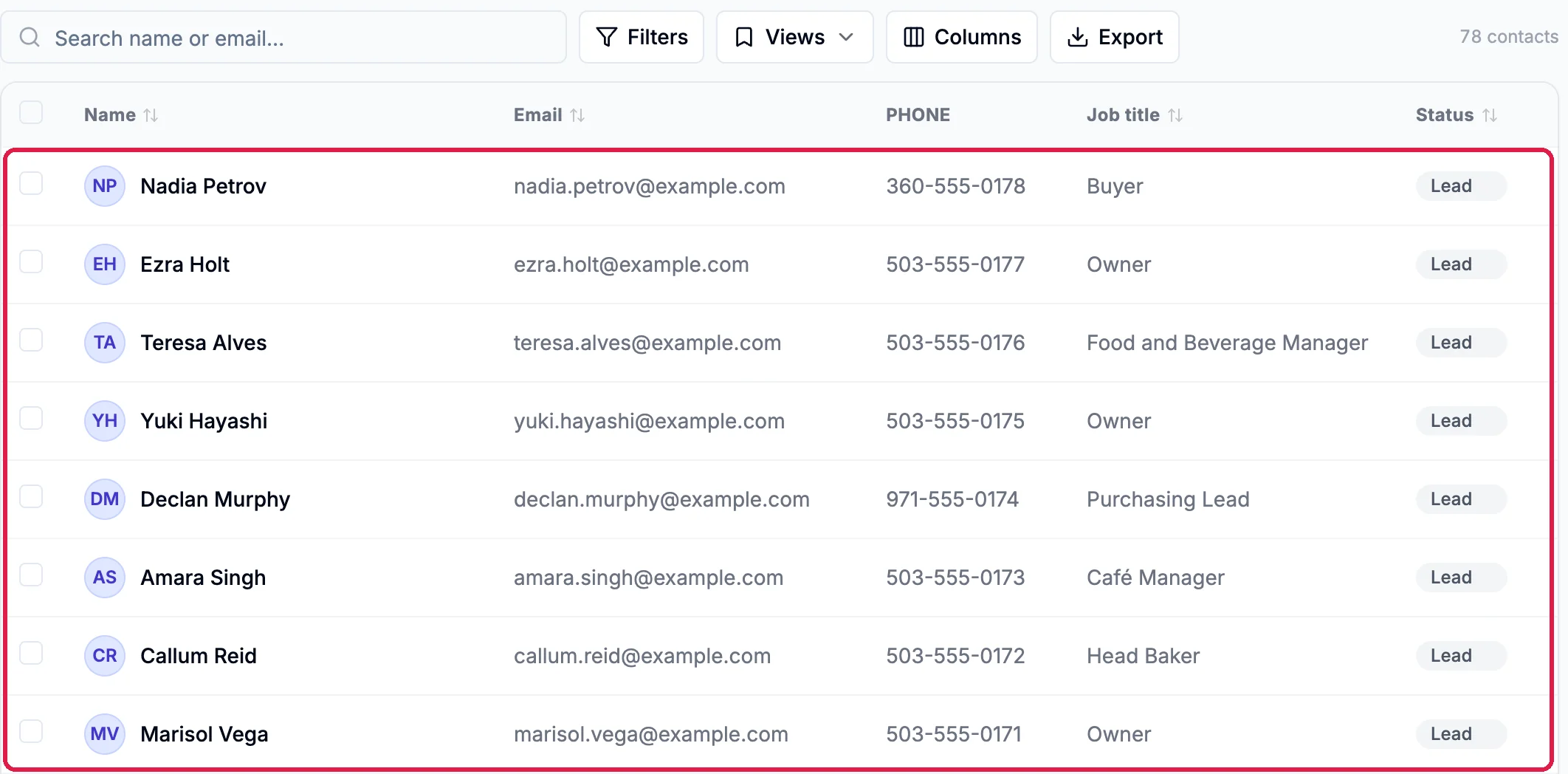Click the Lead status badge for Marisol Vega
Image resolution: width=1568 pixels, height=774 pixels.
point(1461,734)
